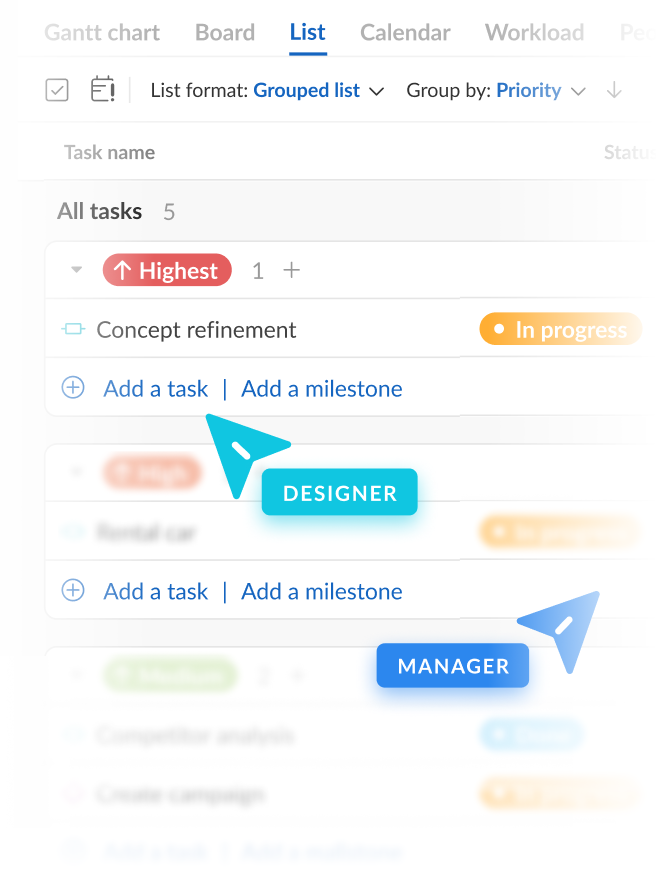The height and width of the screenshot is (876, 656).
Task: Open the Board tab
Action: pos(225,33)
